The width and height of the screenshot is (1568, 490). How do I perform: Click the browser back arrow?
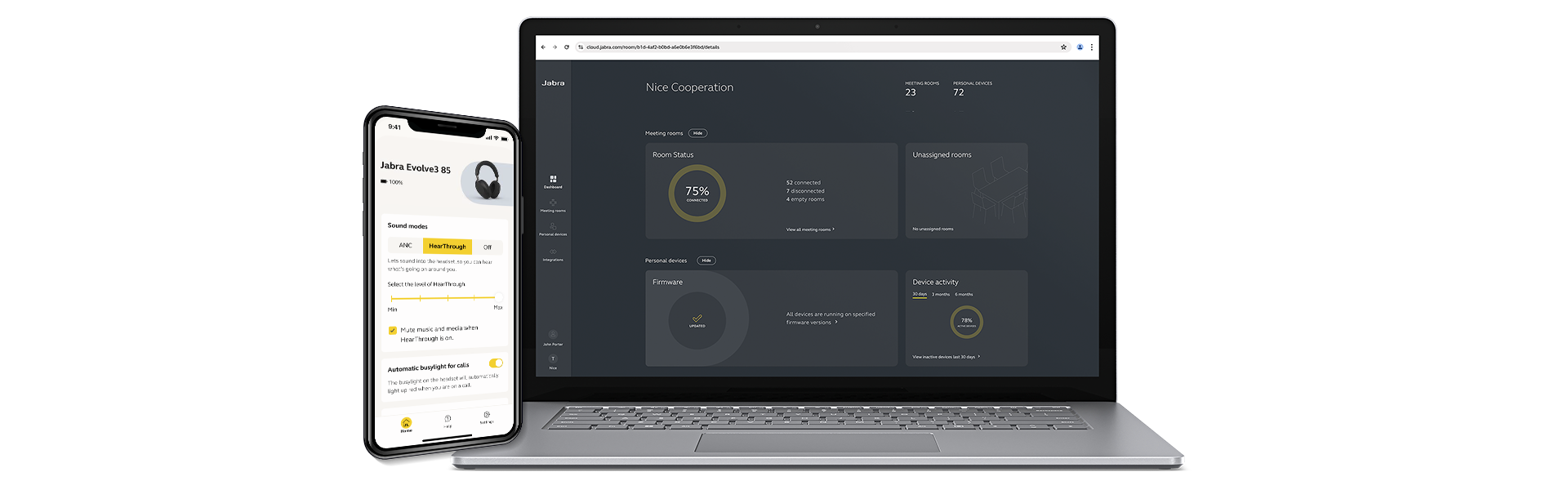pos(543,47)
